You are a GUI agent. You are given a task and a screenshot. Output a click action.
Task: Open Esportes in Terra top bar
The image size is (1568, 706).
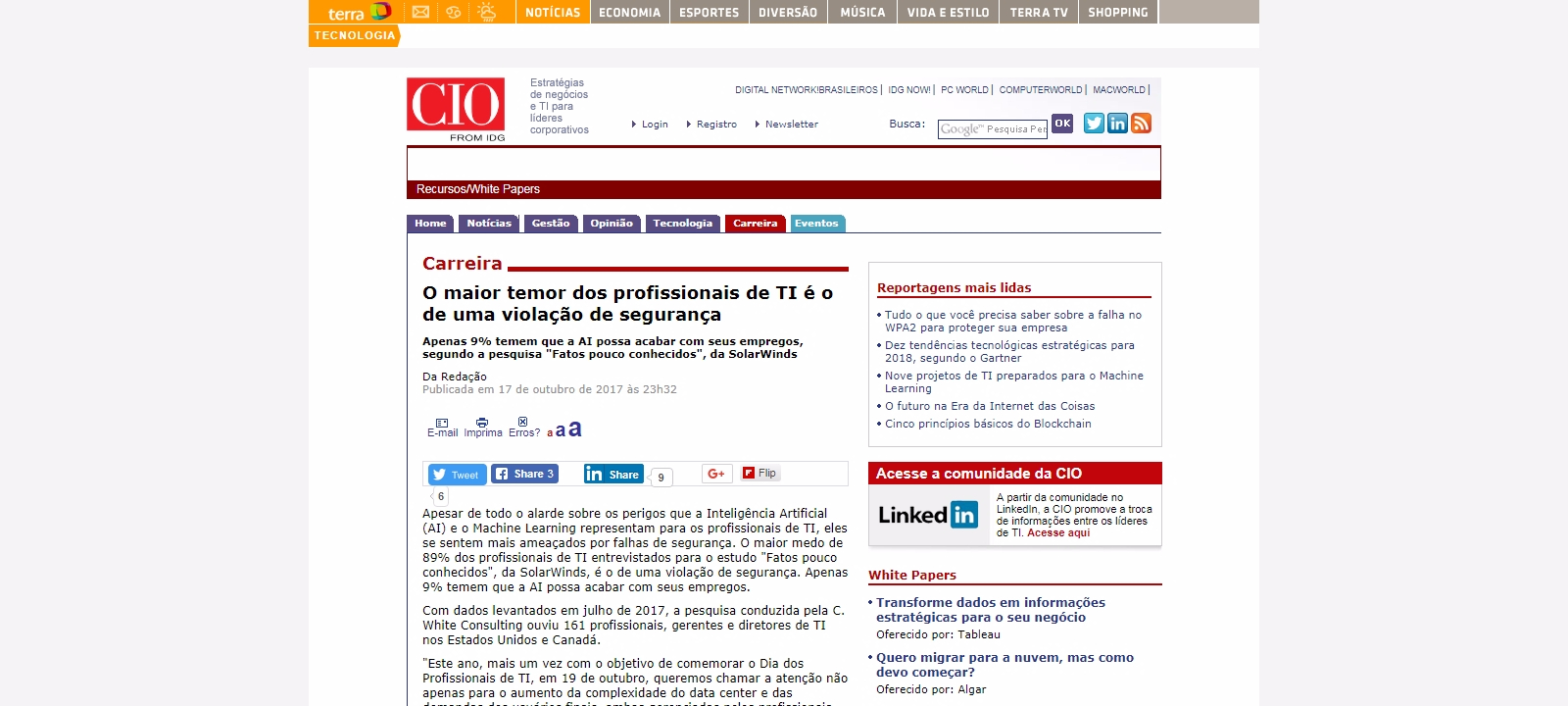pyautogui.click(x=710, y=12)
